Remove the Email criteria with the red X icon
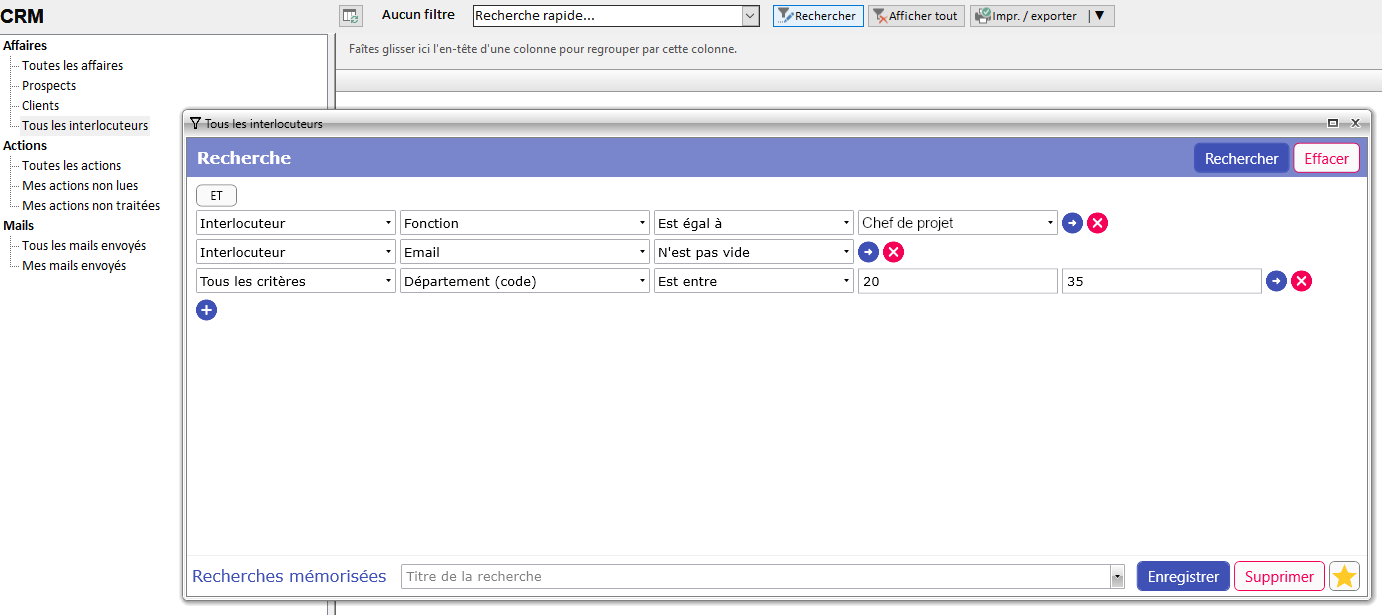 click(893, 251)
